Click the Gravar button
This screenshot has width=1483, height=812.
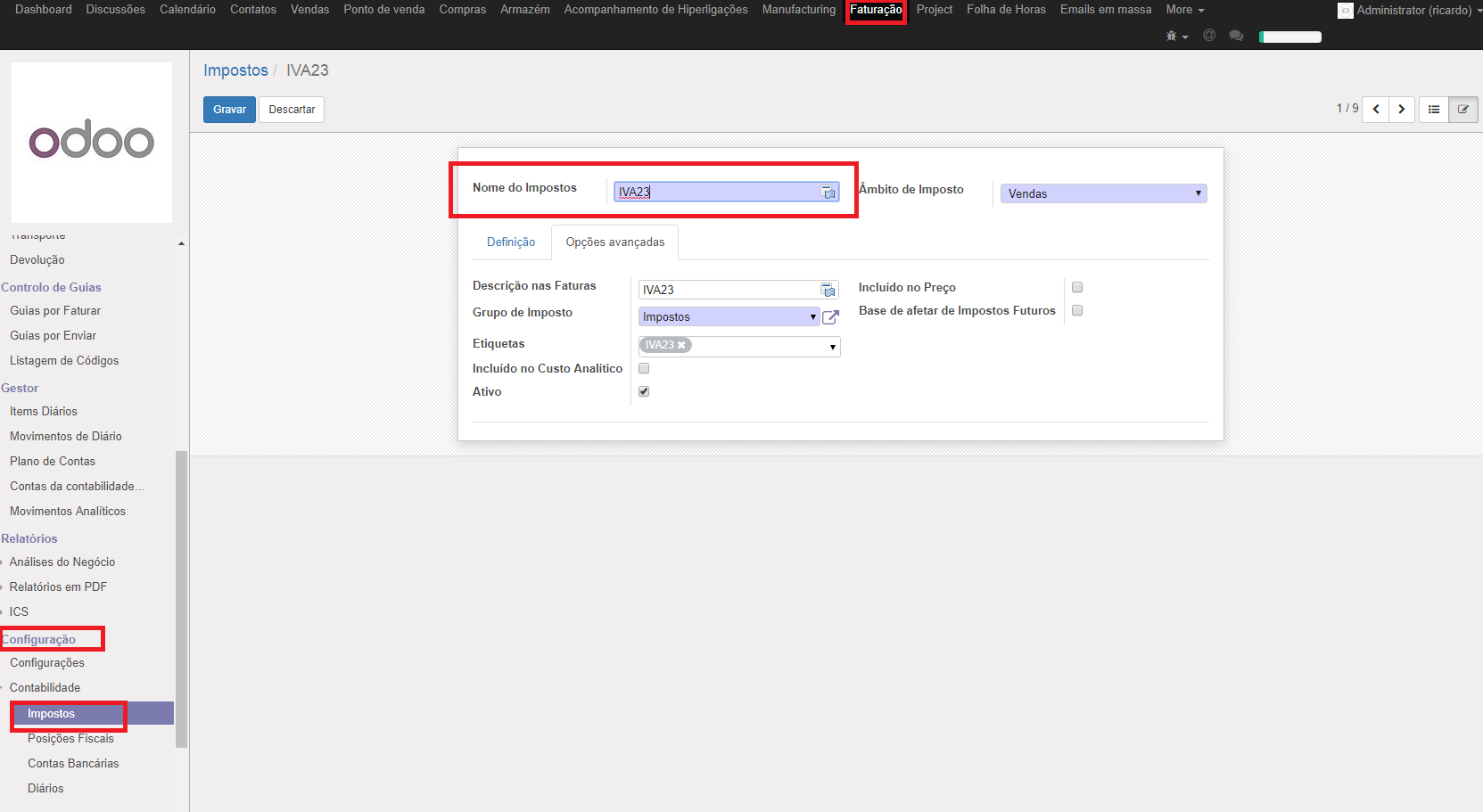click(x=229, y=110)
